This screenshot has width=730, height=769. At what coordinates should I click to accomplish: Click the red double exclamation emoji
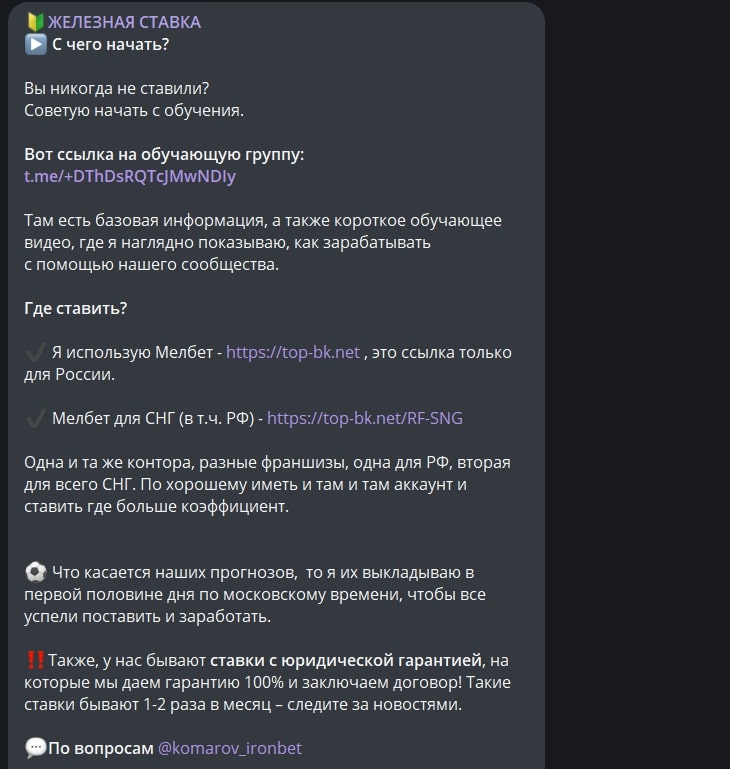click(35, 660)
